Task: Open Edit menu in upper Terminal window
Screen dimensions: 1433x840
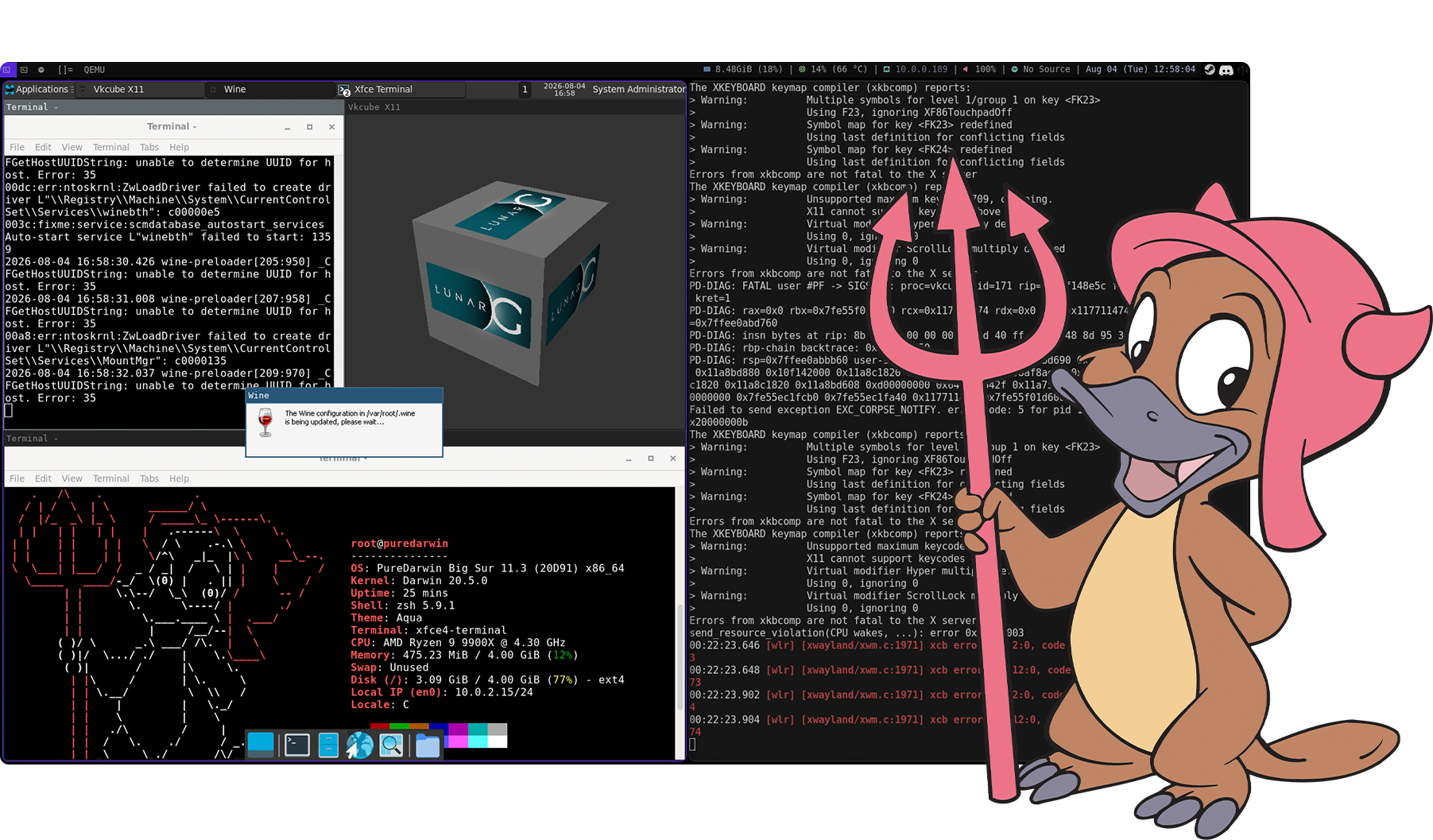Action: (x=43, y=147)
